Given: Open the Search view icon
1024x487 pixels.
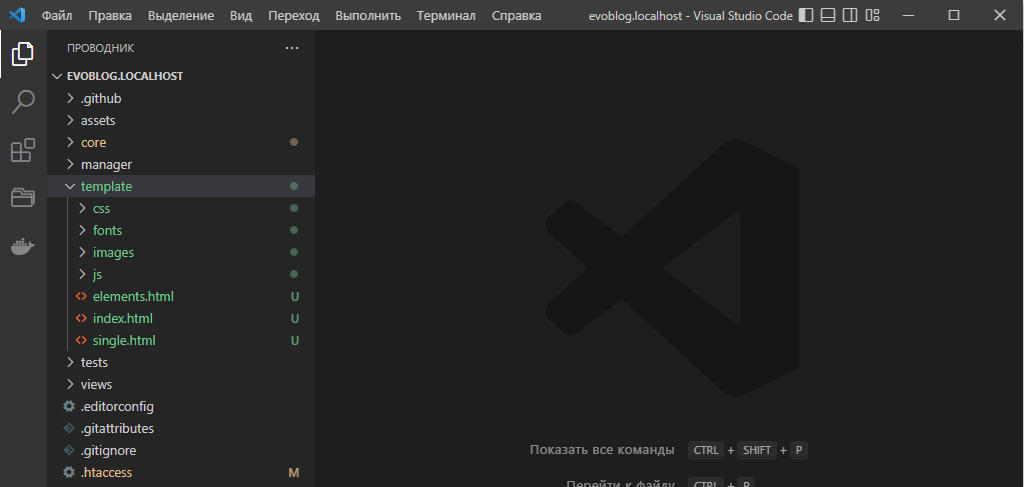Looking at the screenshot, I should (22, 102).
